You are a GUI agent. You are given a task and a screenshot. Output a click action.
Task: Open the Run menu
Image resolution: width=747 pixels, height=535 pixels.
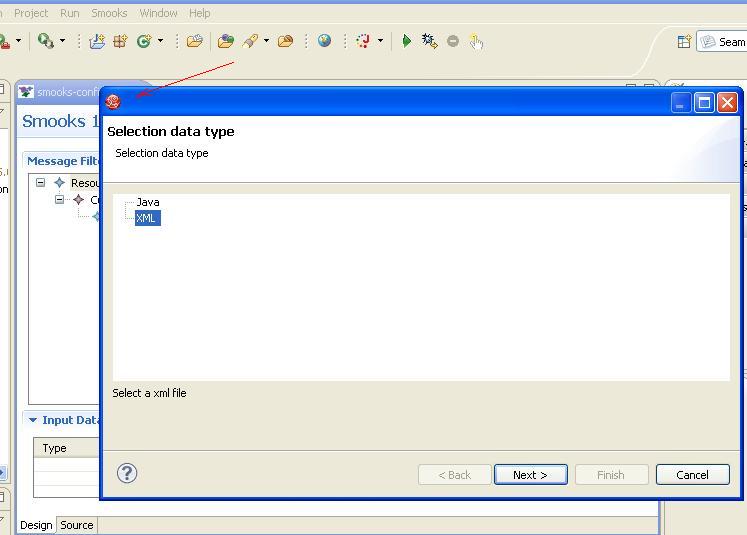pyautogui.click(x=70, y=13)
